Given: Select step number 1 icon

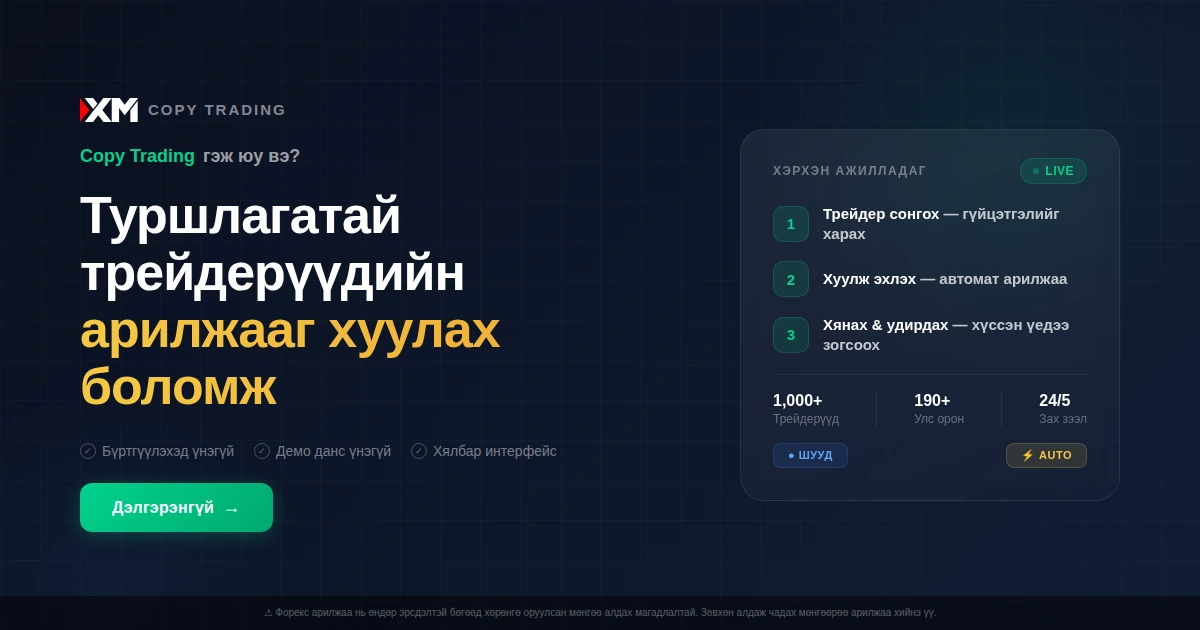Looking at the screenshot, I should click(791, 224).
